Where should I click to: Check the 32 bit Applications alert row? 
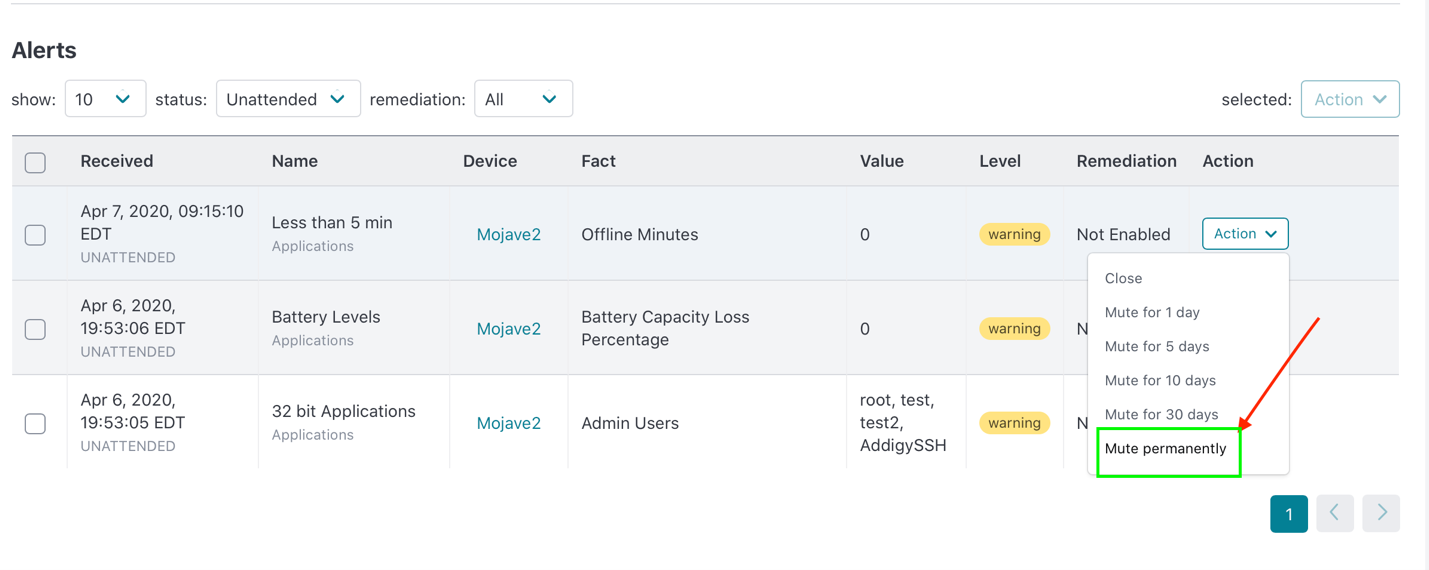click(35, 423)
